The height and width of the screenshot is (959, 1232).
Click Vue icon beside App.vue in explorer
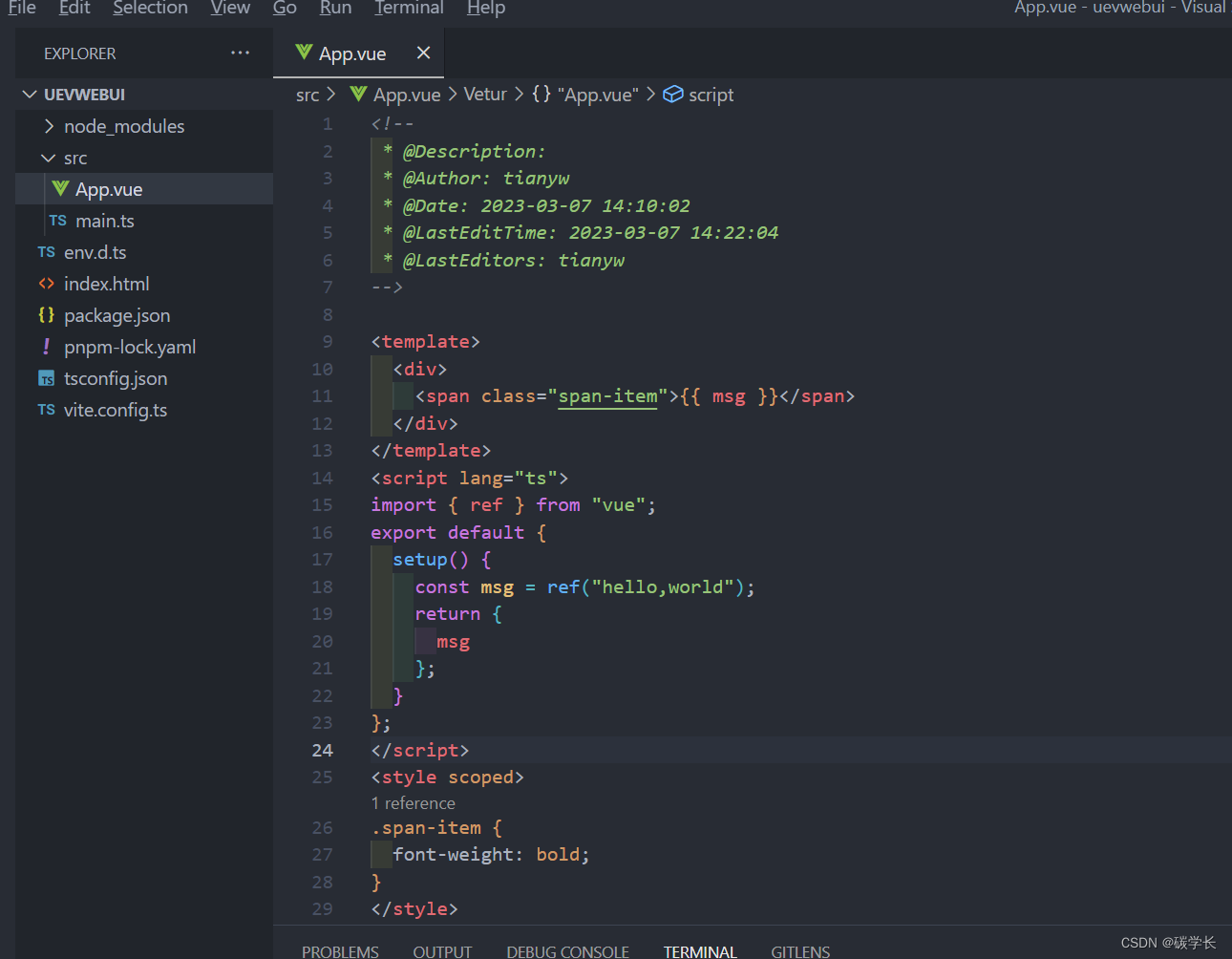(x=60, y=189)
